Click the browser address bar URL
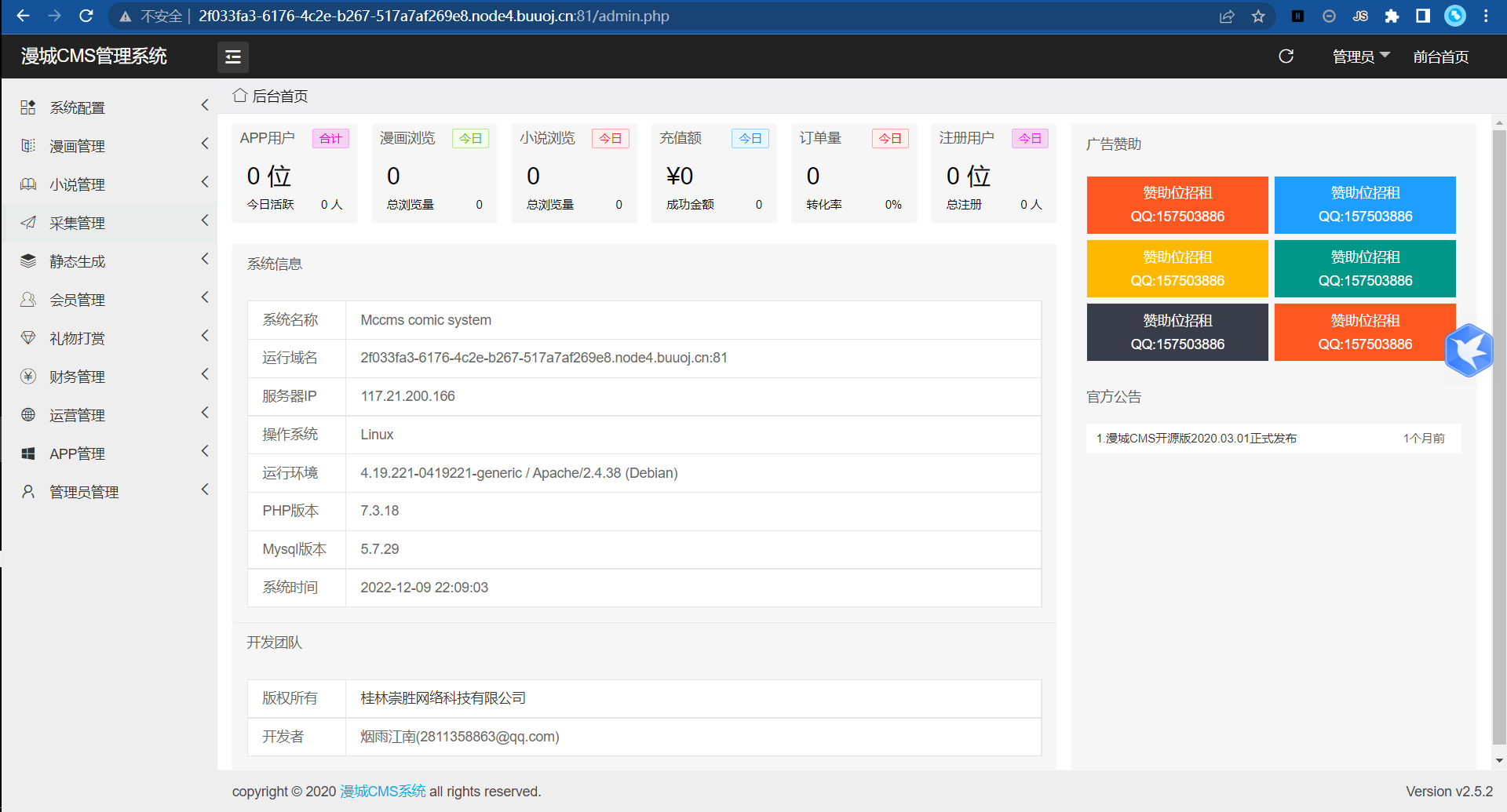Image resolution: width=1507 pixels, height=812 pixels. coord(434,16)
